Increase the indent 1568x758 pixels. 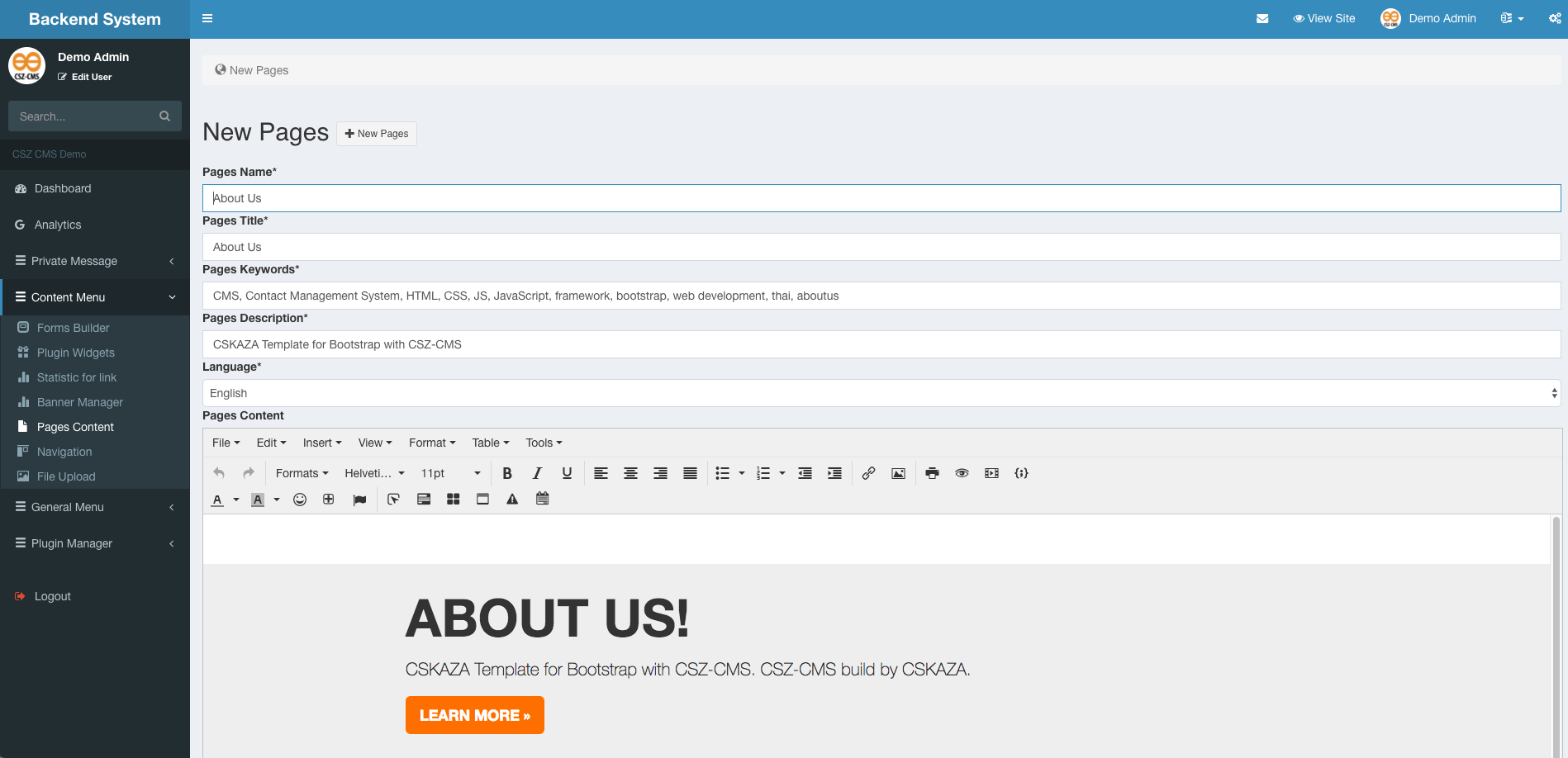834,473
